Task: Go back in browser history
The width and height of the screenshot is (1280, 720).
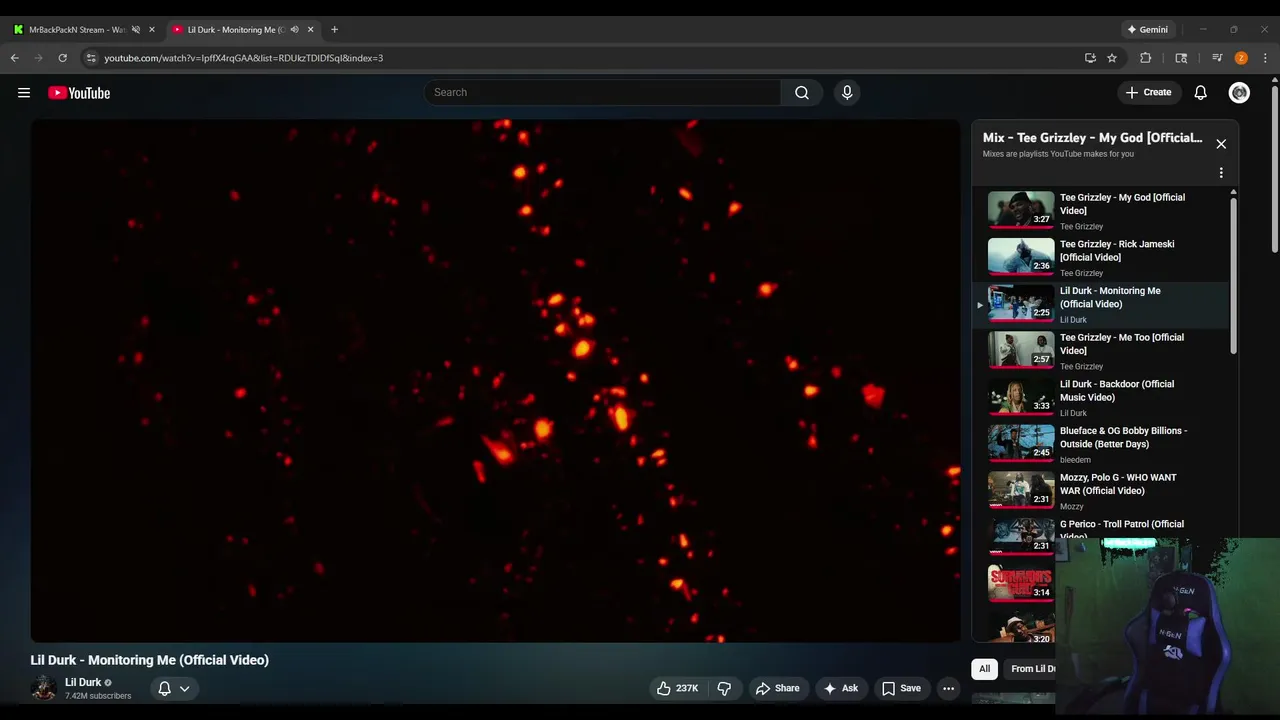Action: coord(15,58)
